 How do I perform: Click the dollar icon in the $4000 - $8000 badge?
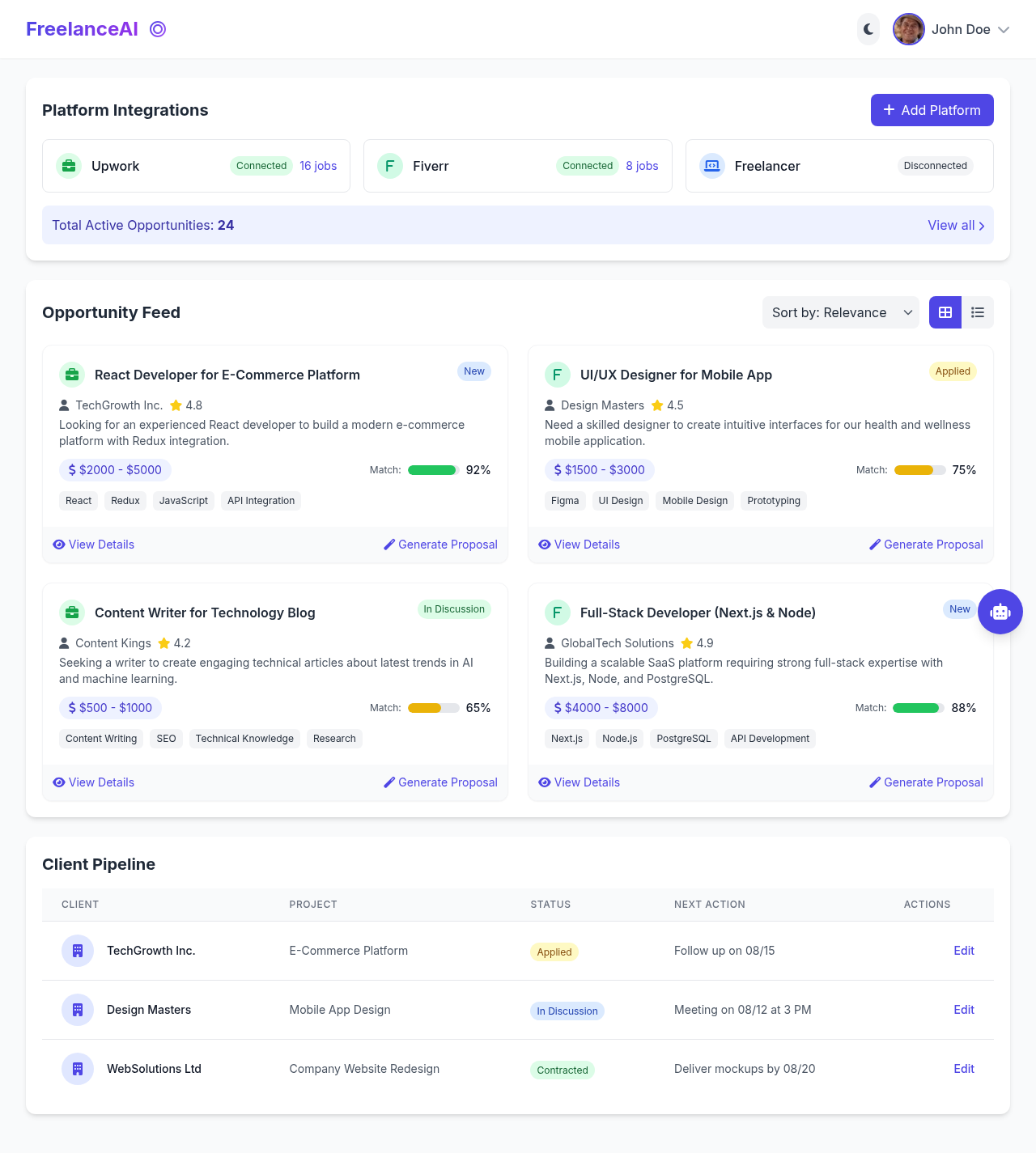(556, 708)
